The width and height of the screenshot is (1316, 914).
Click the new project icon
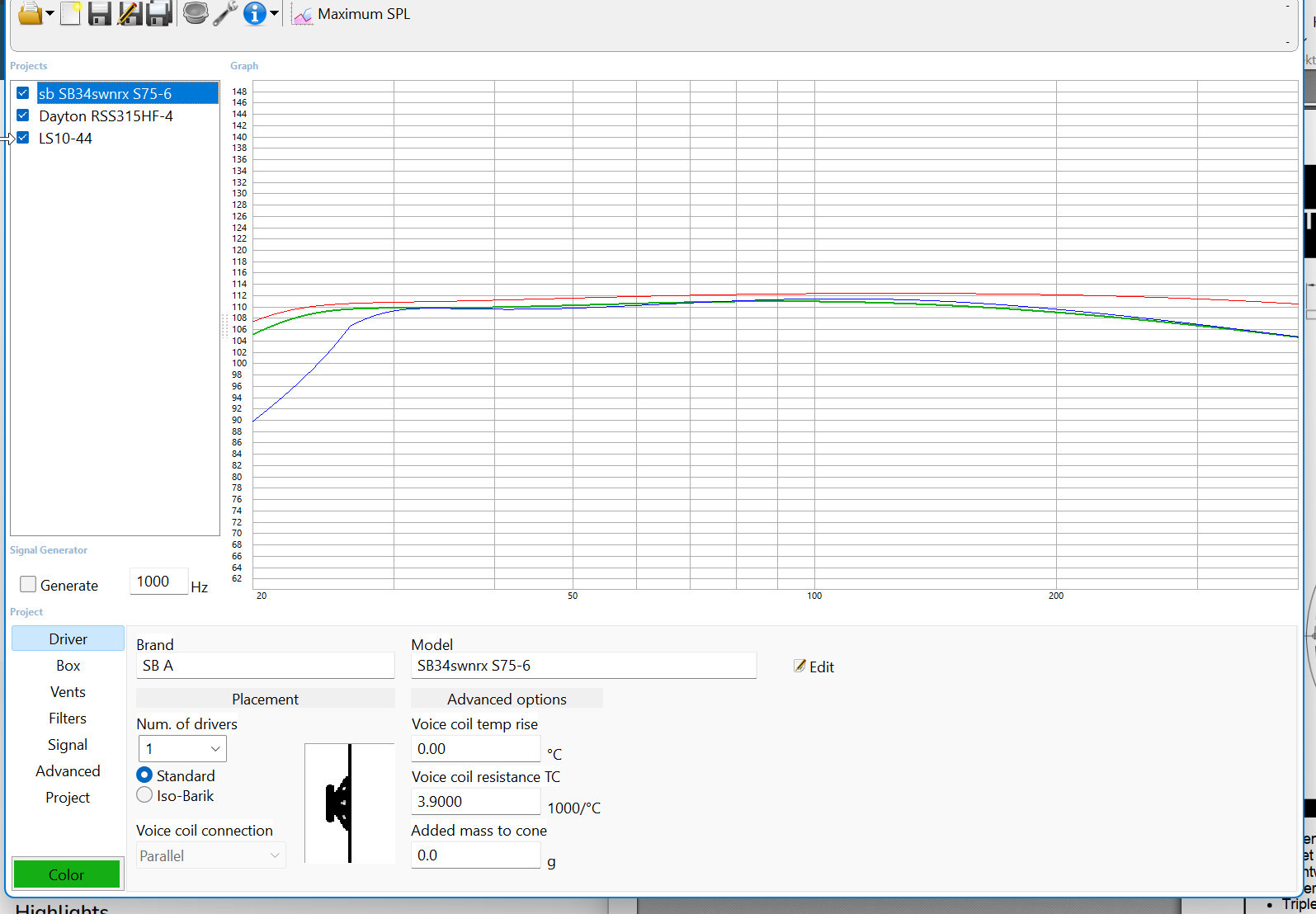pyautogui.click(x=71, y=14)
